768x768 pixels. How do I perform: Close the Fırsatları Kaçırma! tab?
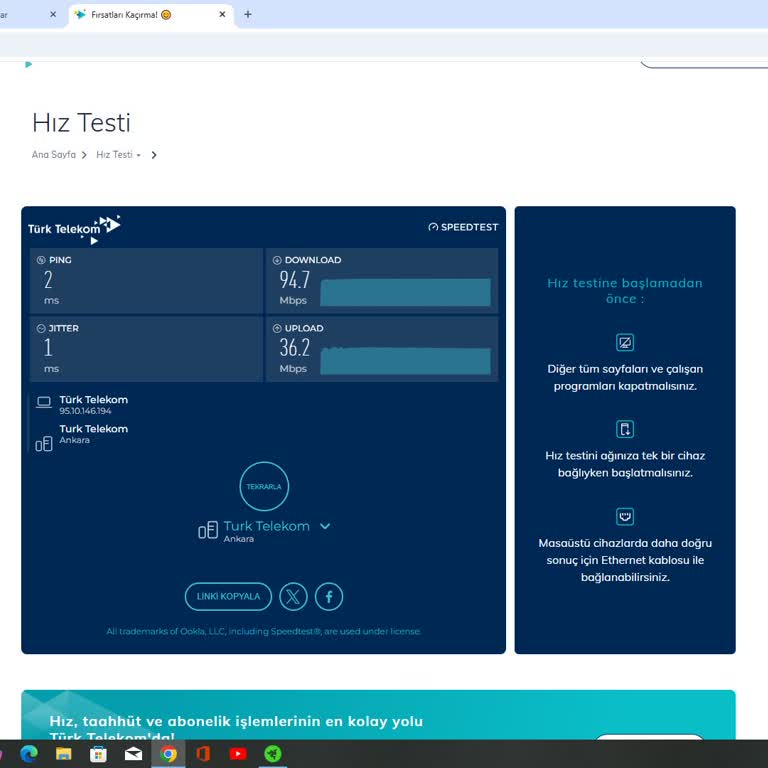[x=222, y=15]
